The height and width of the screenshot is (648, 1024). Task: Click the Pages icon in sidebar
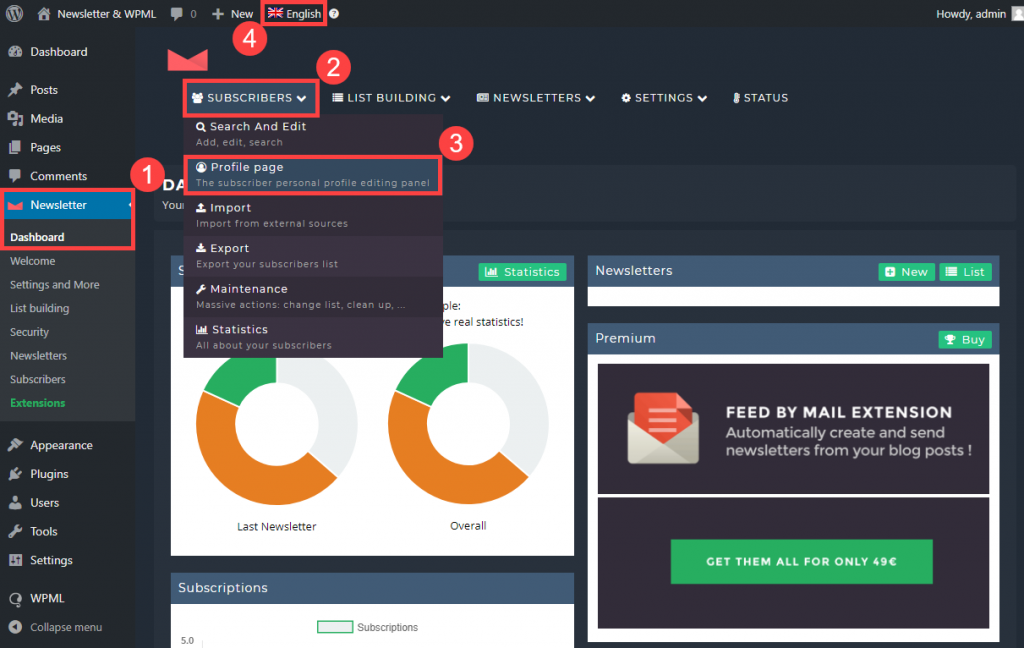tap(16, 148)
